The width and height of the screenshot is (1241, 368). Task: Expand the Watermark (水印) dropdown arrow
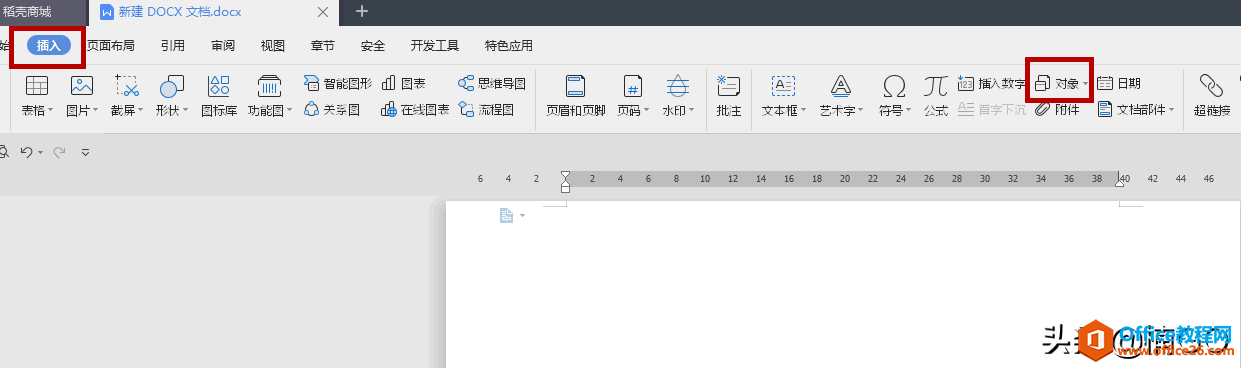692,111
